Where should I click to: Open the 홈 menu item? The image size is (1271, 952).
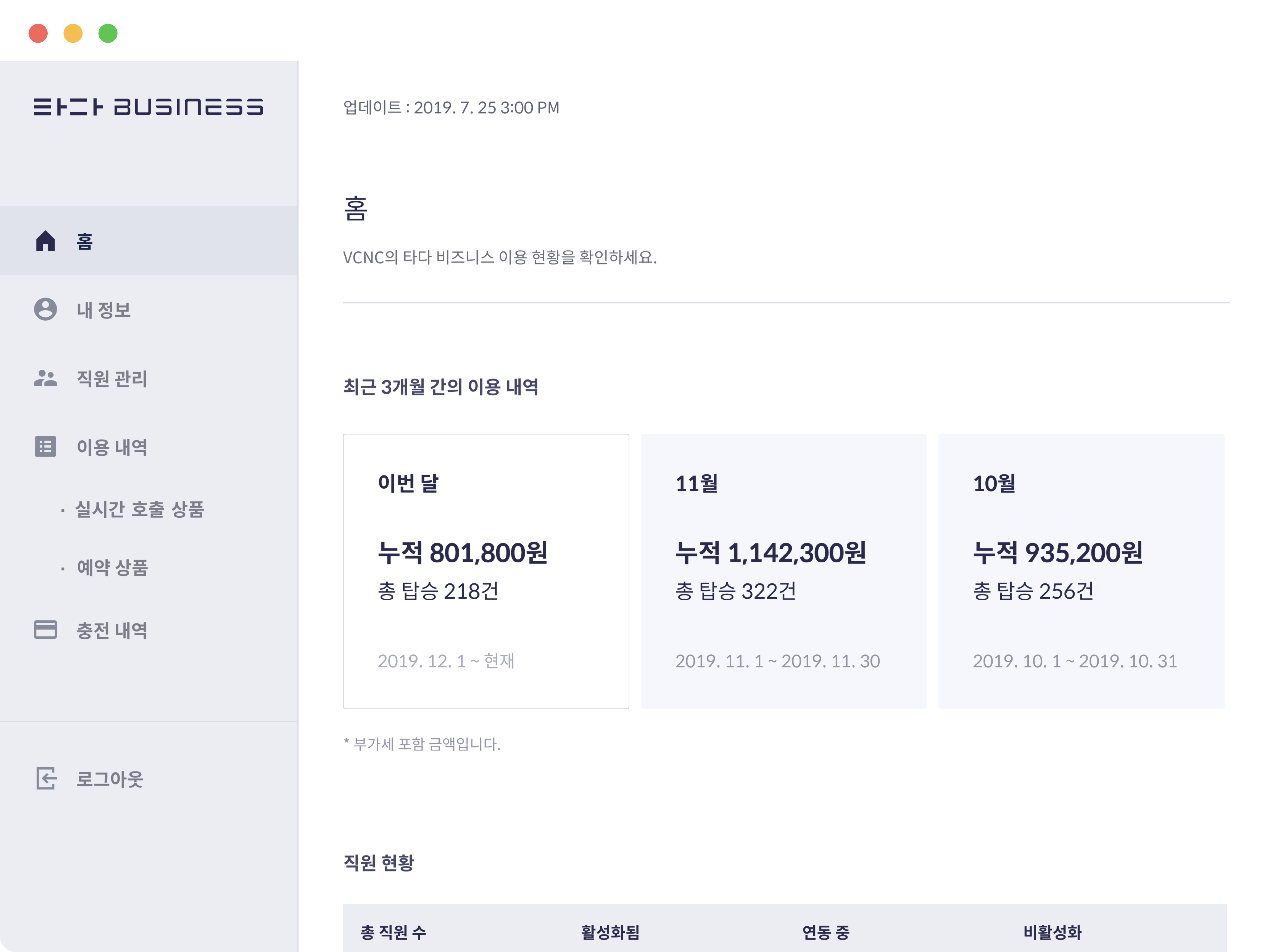point(149,241)
